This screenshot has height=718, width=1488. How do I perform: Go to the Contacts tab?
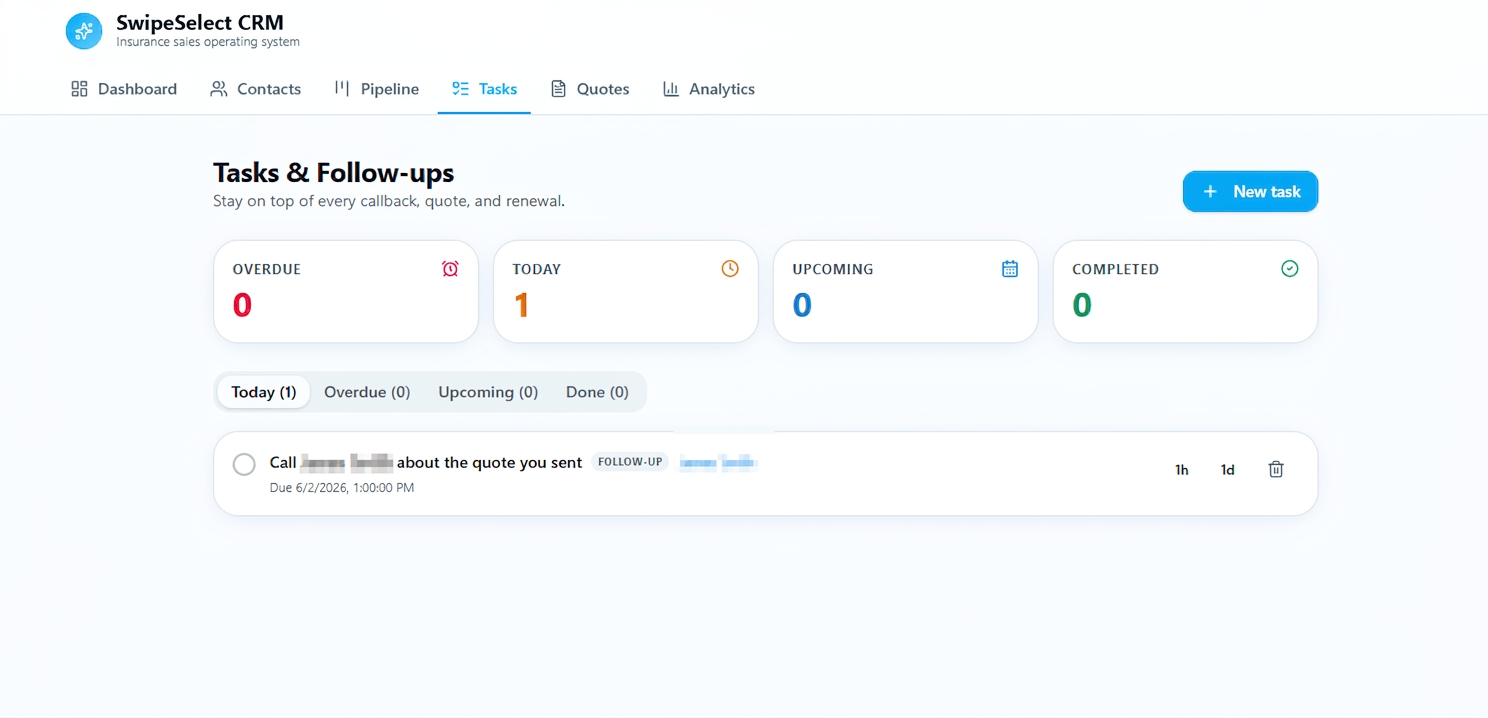coord(255,89)
